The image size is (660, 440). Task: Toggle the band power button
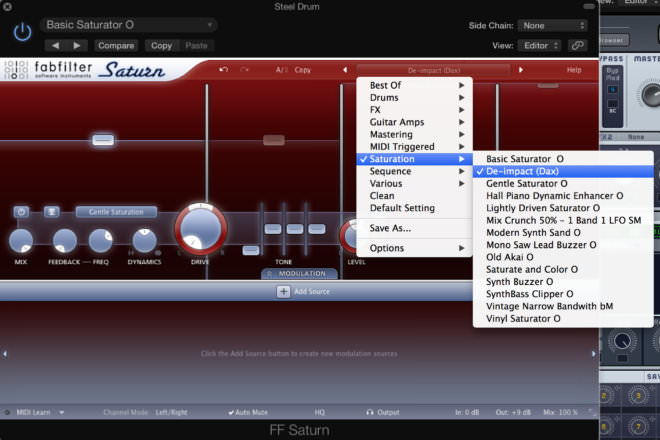click(x=21, y=212)
